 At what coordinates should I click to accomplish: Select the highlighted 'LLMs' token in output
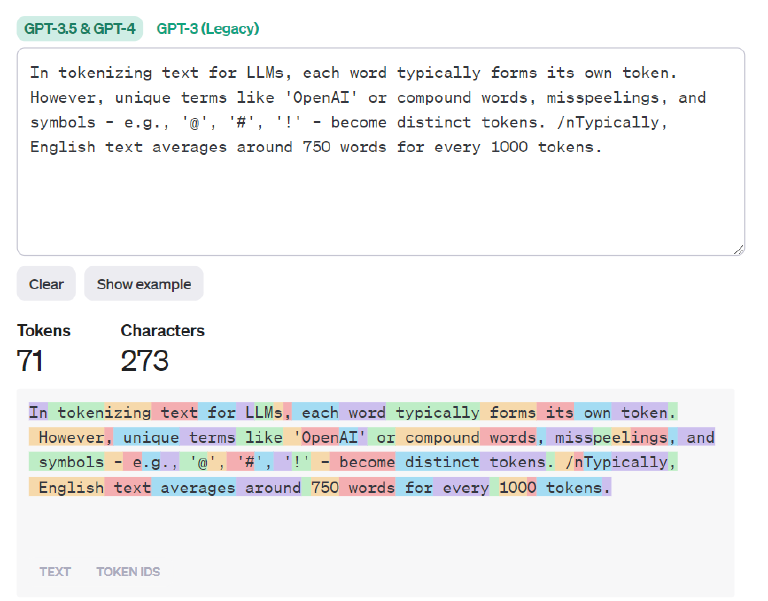(x=263, y=413)
